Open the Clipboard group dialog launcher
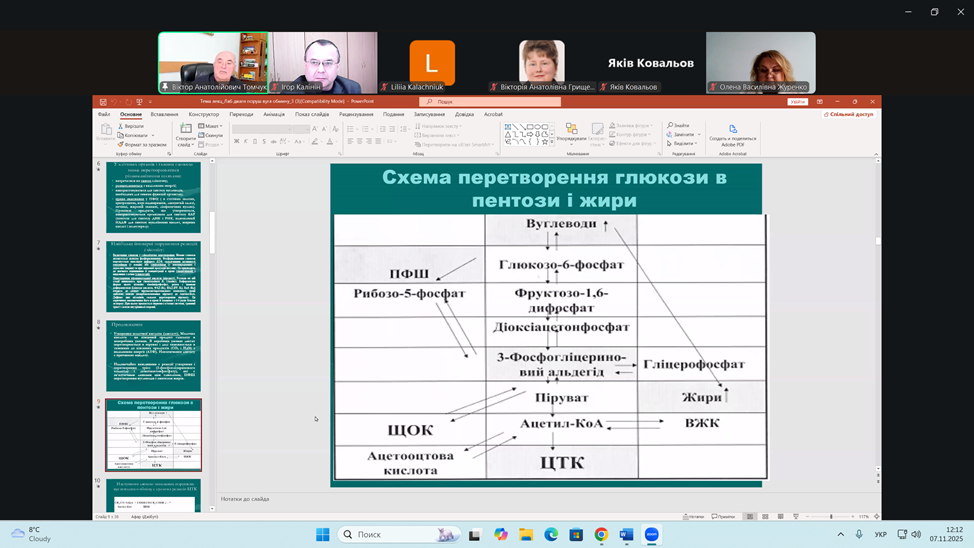The width and height of the screenshot is (974, 548). tap(169, 153)
